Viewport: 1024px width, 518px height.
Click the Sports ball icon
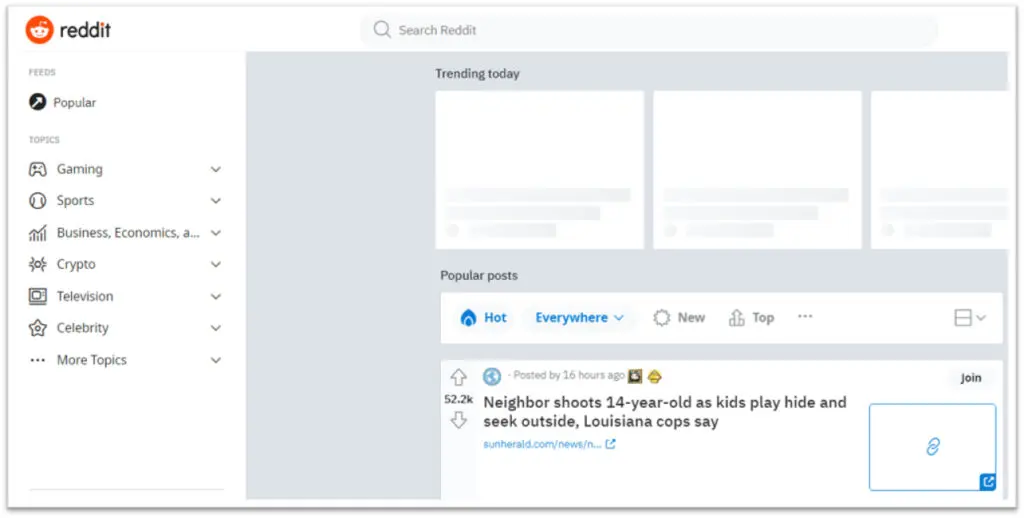point(38,201)
